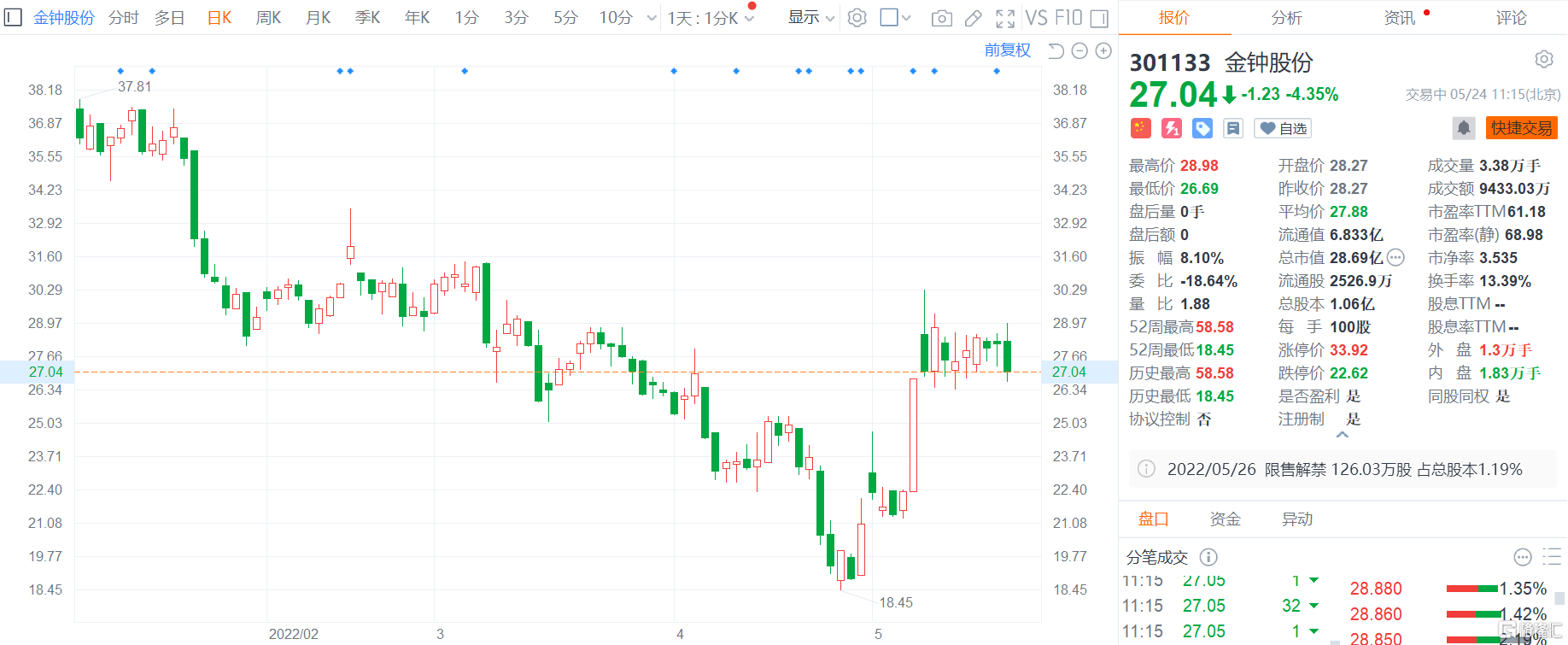Open 报价 tab in right panel
1568x645 pixels.
pos(1174,18)
